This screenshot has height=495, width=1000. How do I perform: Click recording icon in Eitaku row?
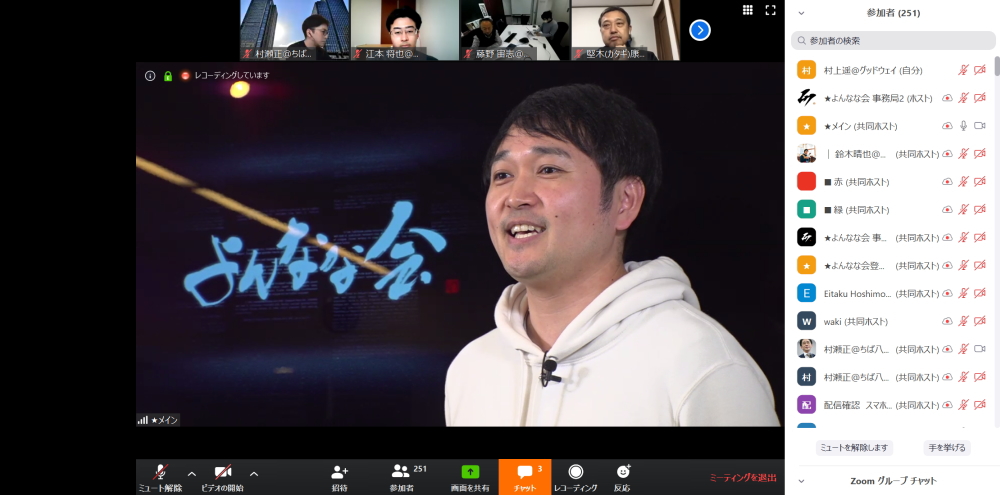(947, 293)
